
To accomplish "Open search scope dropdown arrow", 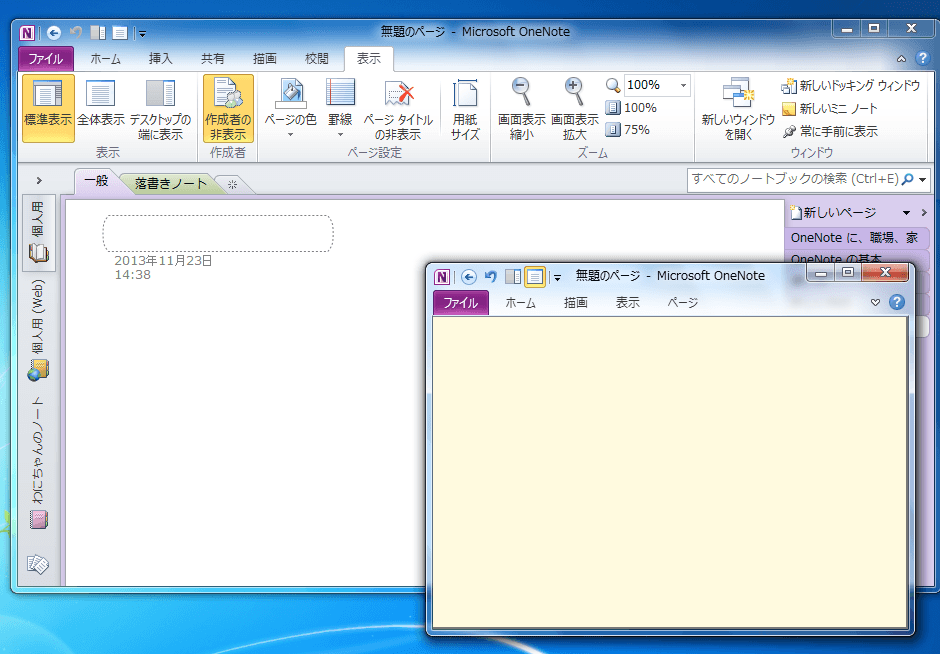I will pos(922,179).
